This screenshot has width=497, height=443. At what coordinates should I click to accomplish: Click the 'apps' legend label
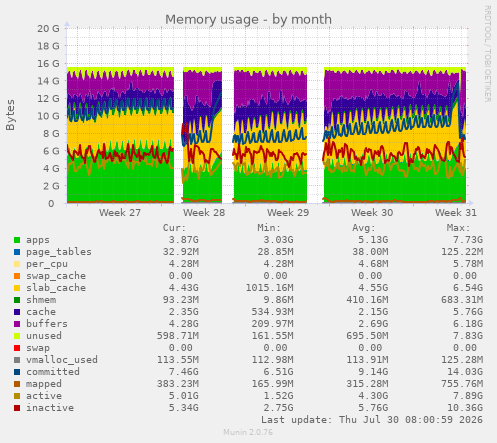pyautogui.click(x=38, y=240)
